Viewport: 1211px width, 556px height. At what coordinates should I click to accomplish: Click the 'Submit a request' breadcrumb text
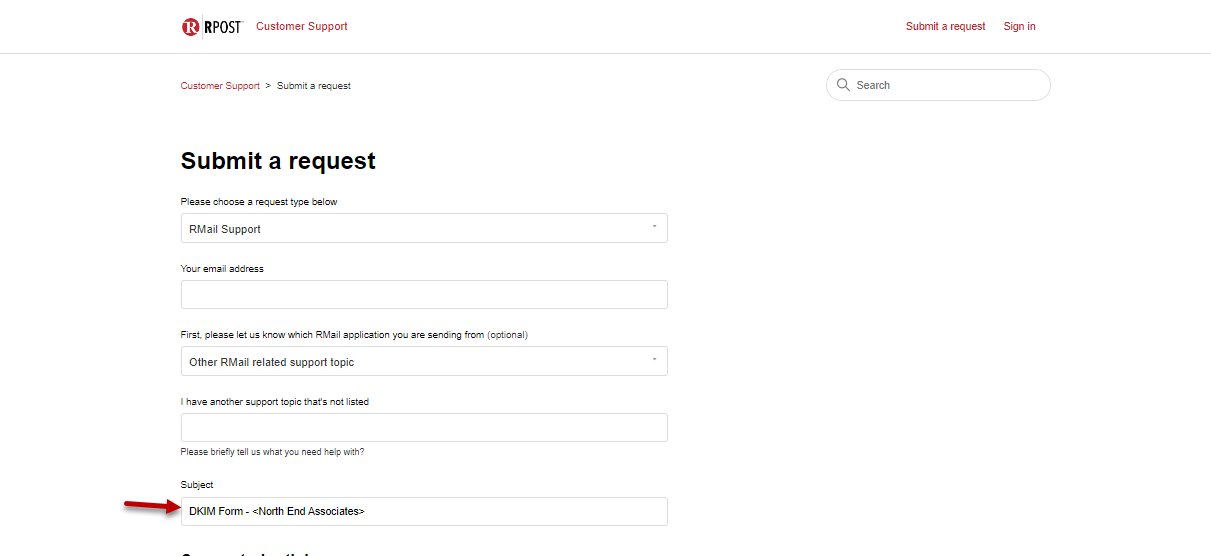click(x=314, y=86)
